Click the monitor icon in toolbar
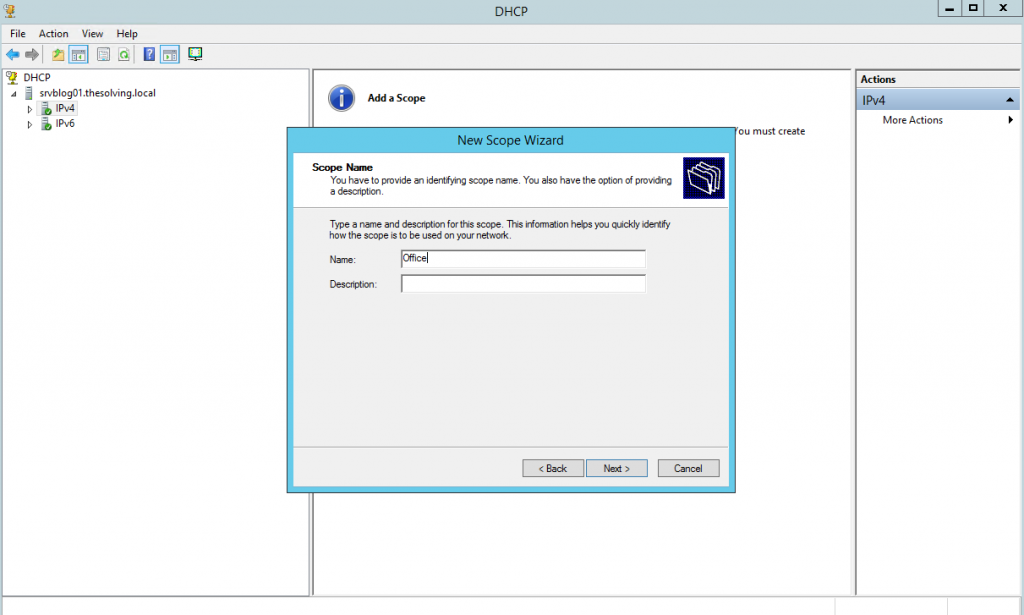This screenshot has width=1024, height=615. (195, 54)
